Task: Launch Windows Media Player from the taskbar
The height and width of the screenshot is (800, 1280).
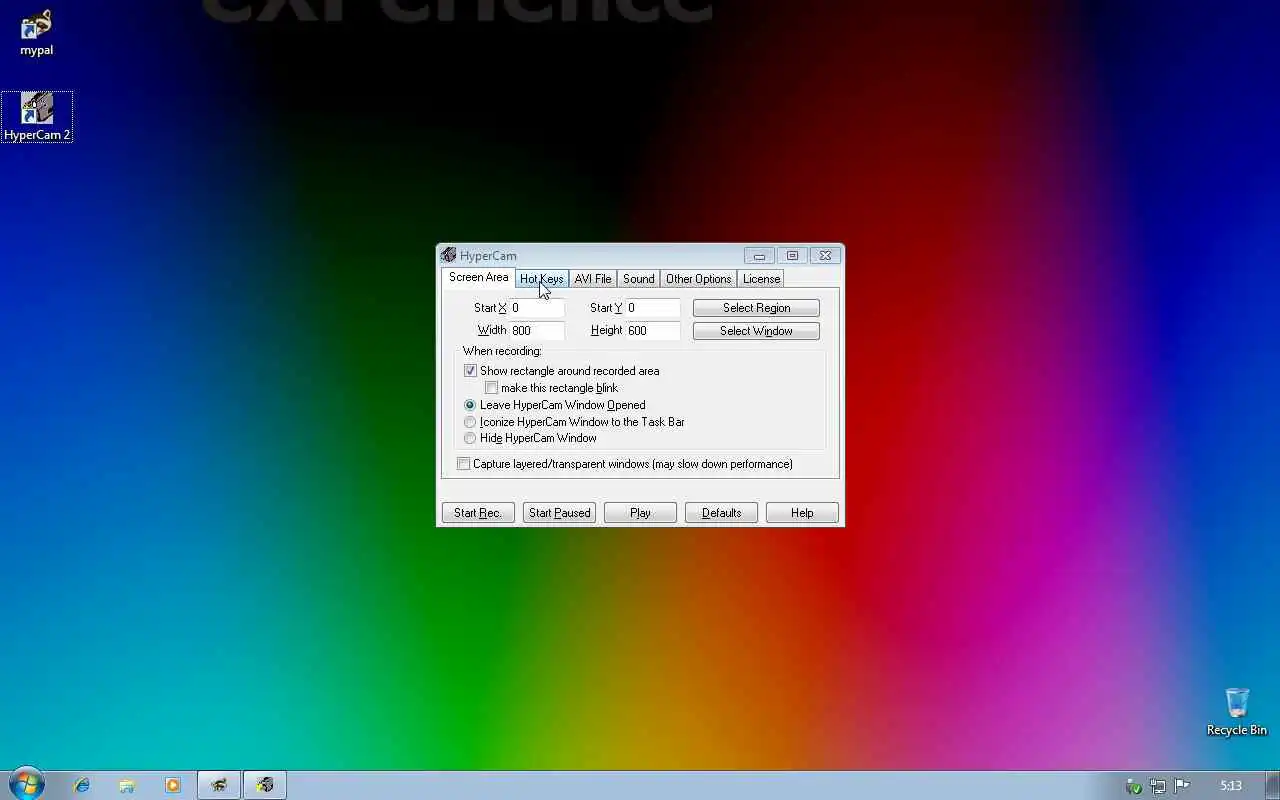Action: [173, 785]
